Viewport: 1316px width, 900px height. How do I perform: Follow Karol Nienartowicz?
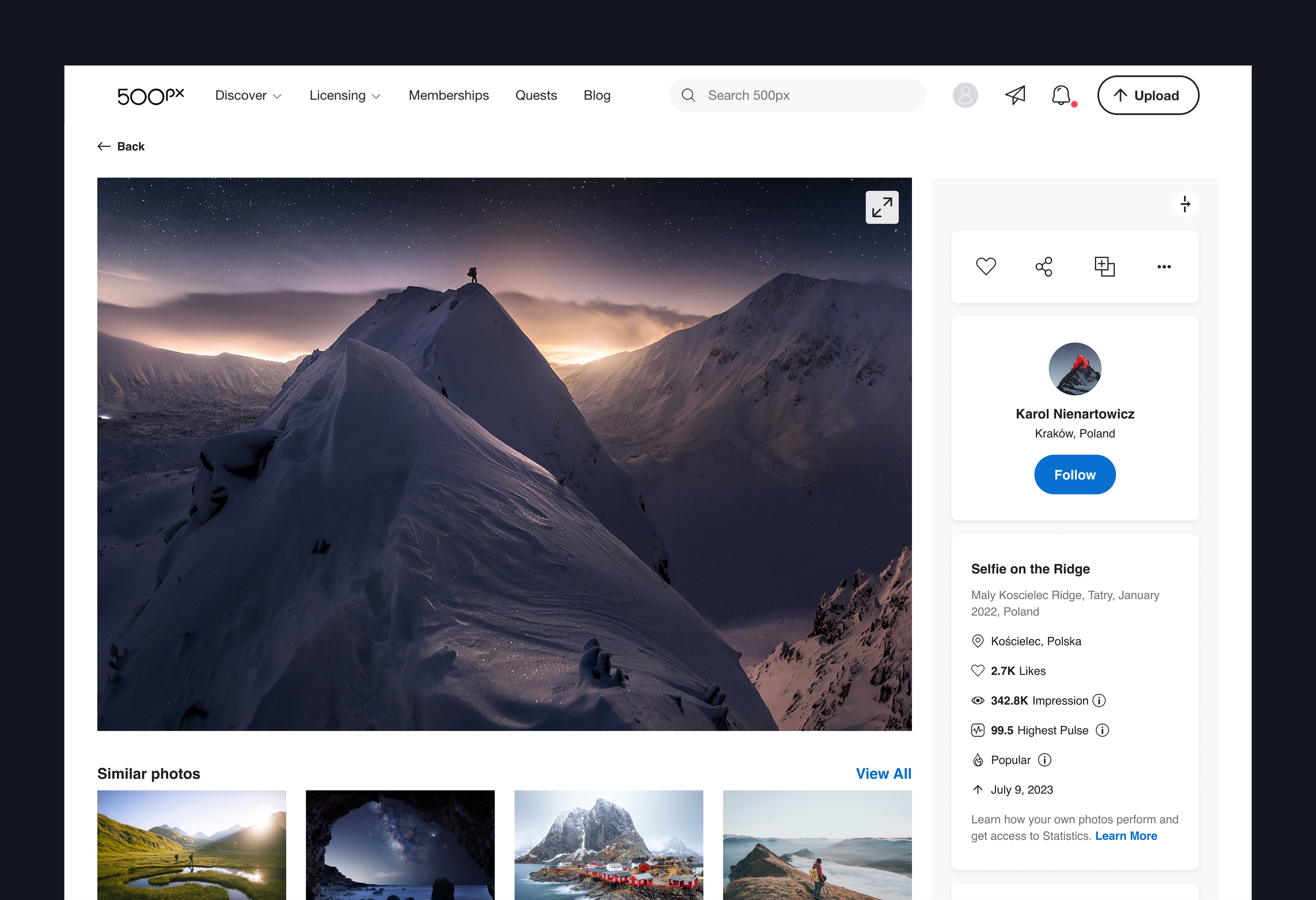click(1074, 475)
